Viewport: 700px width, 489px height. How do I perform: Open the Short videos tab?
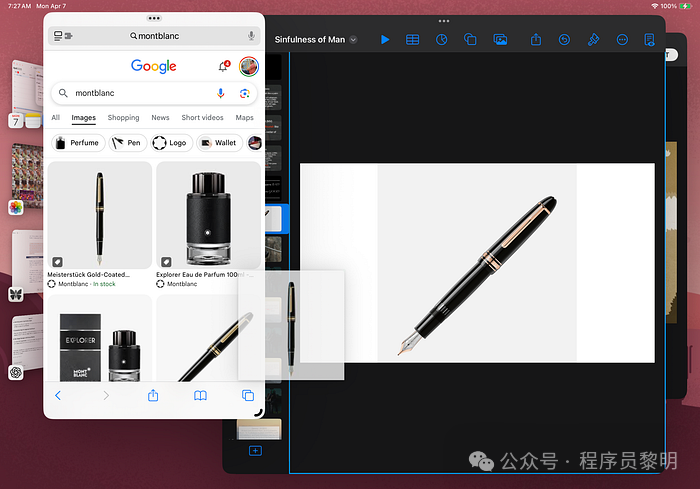click(202, 117)
